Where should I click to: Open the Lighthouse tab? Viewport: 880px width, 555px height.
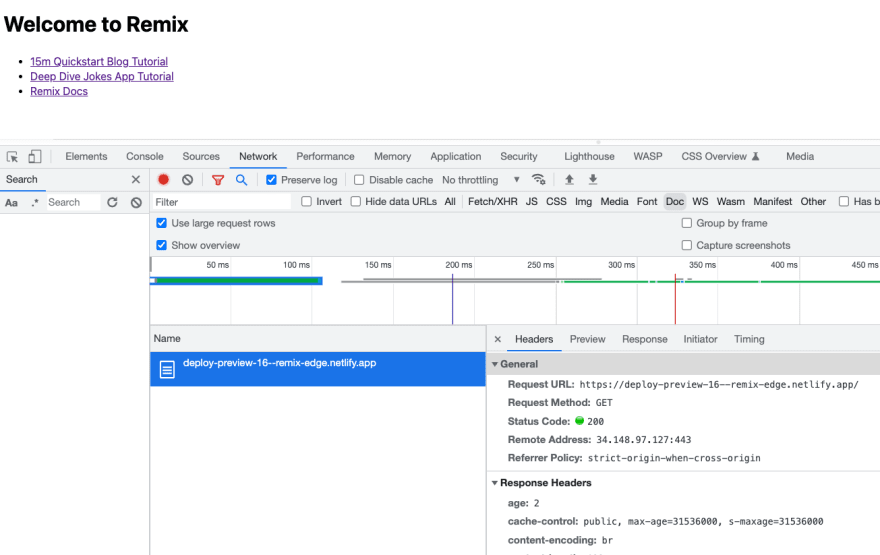[589, 157]
